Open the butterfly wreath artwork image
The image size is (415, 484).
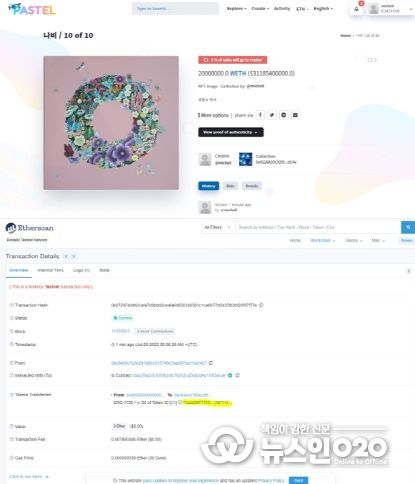(111, 123)
